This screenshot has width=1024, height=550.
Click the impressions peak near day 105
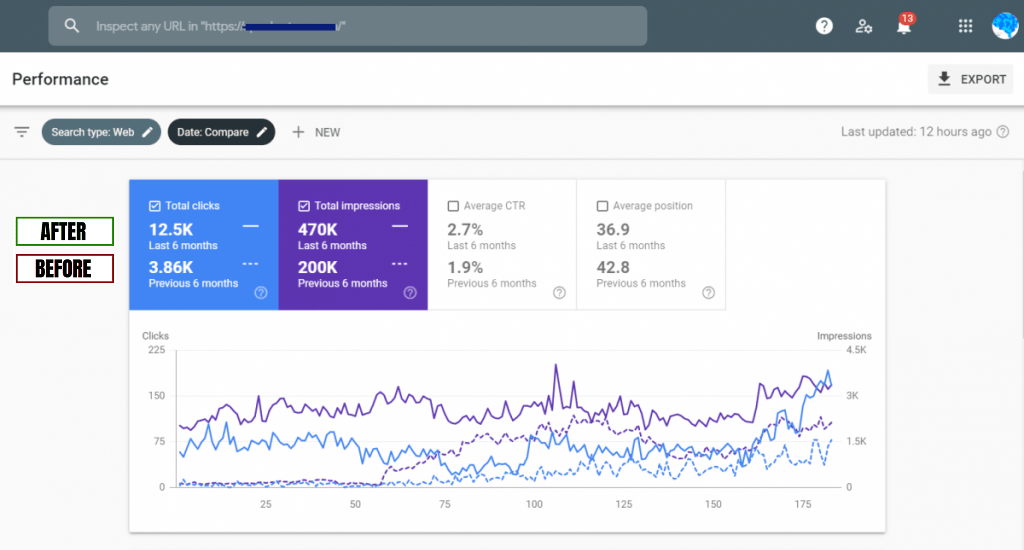click(556, 366)
